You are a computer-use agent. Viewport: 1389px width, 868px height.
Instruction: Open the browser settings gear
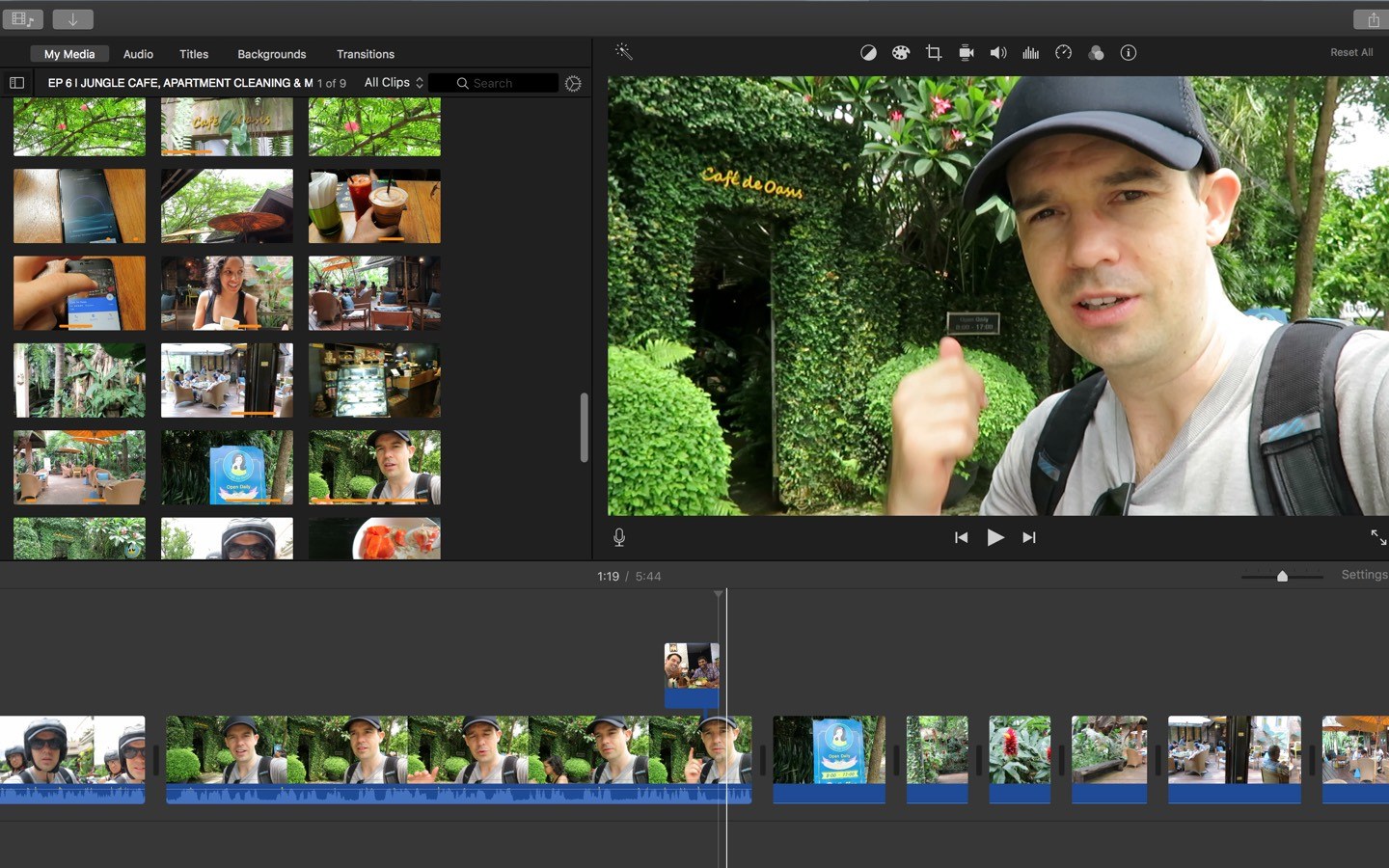coord(573,84)
